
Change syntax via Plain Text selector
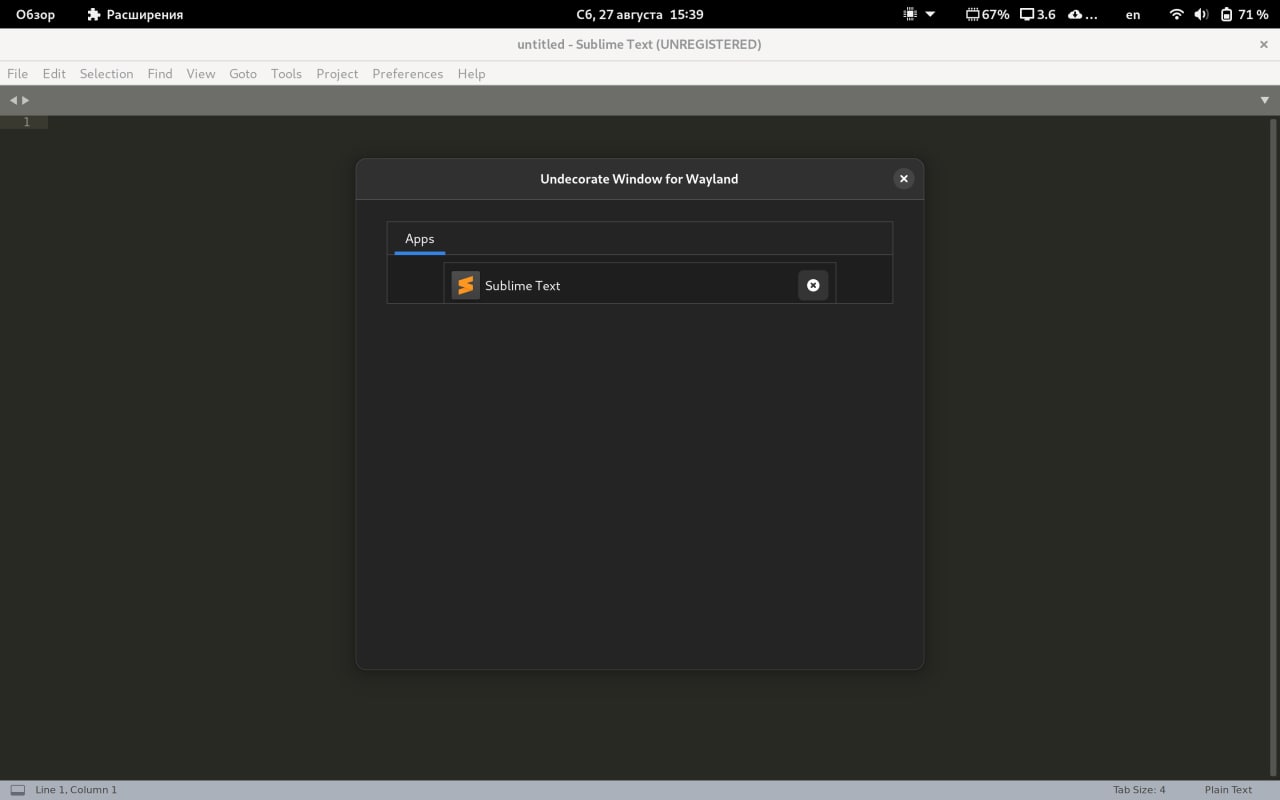click(x=1228, y=790)
